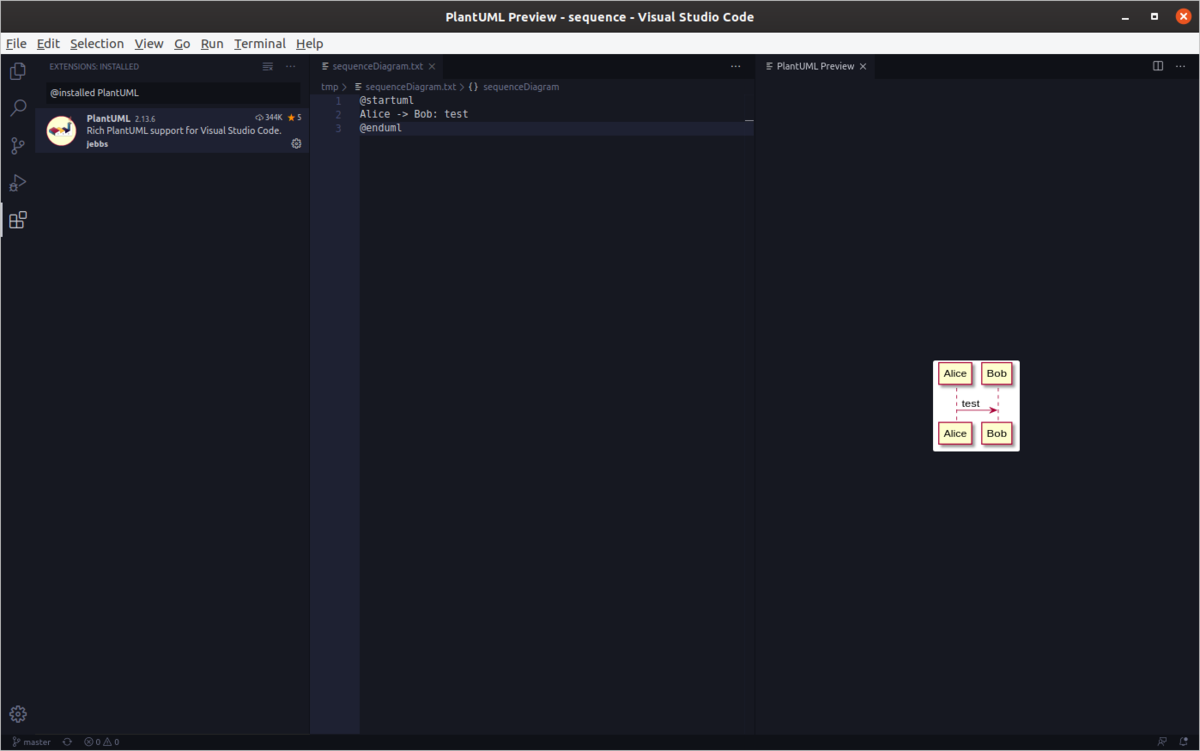1200x751 pixels.
Task: Click line number 2 in gutter
Action: (338, 114)
